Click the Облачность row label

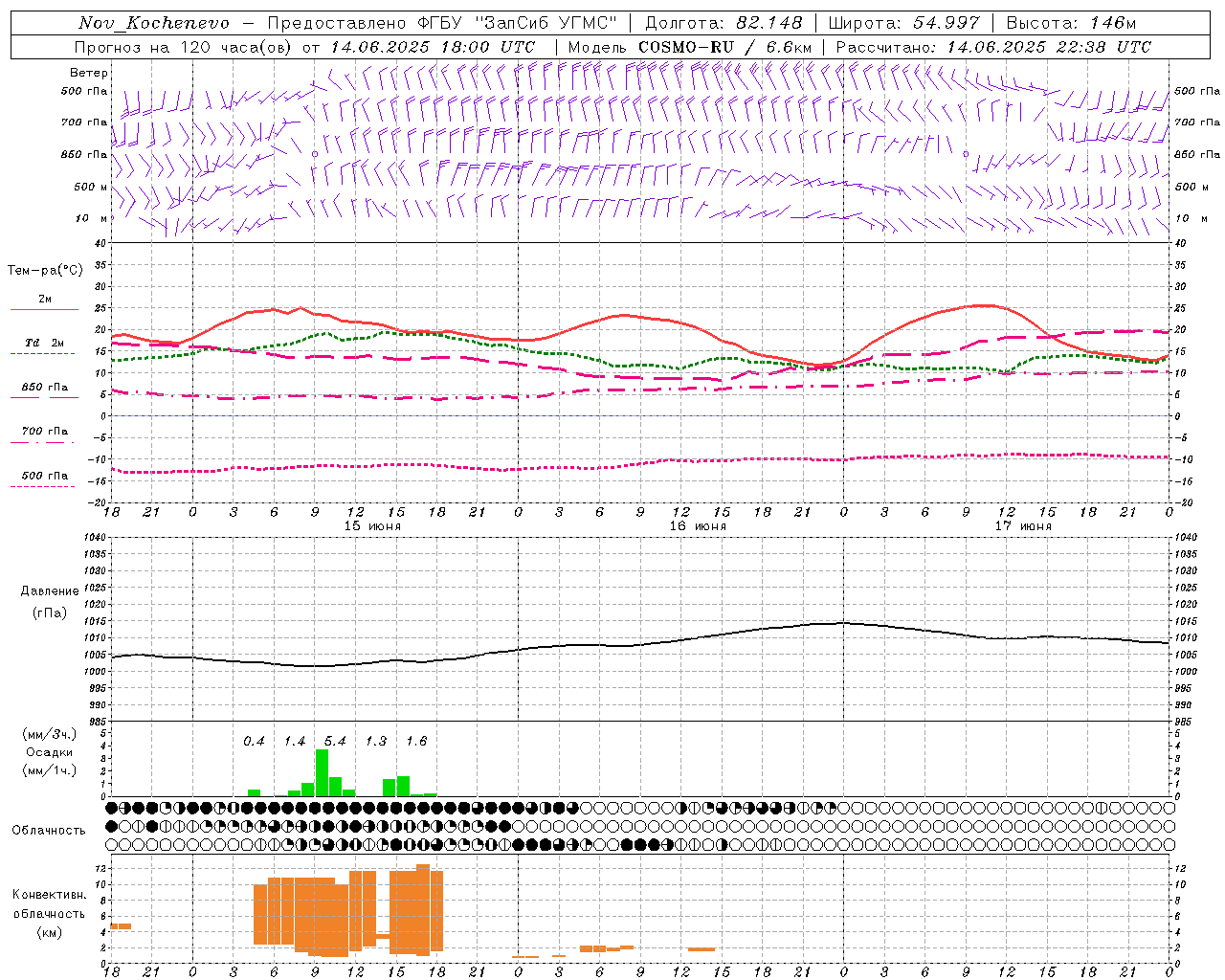(x=49, y=831)
